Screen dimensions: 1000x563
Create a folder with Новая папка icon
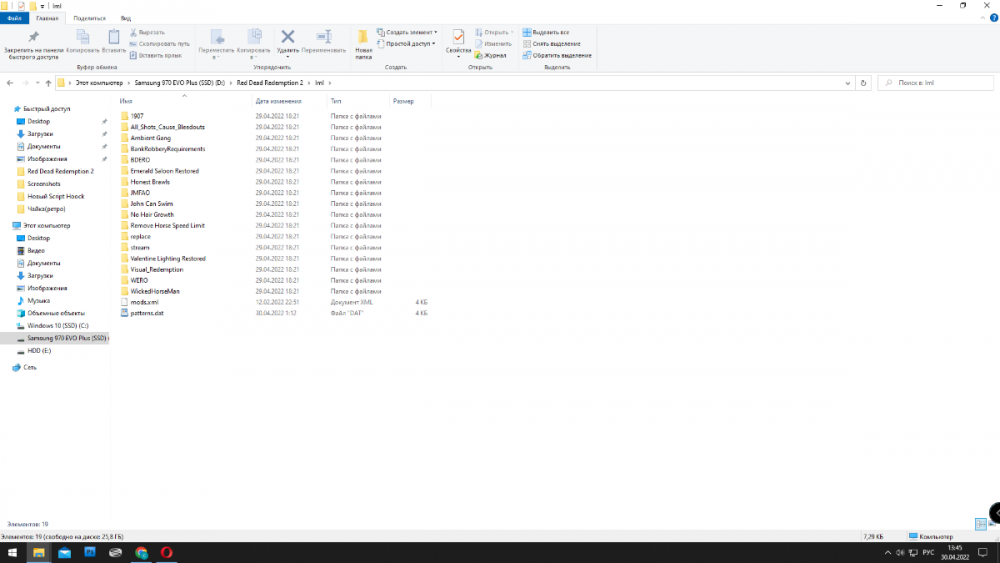point(363,38)
